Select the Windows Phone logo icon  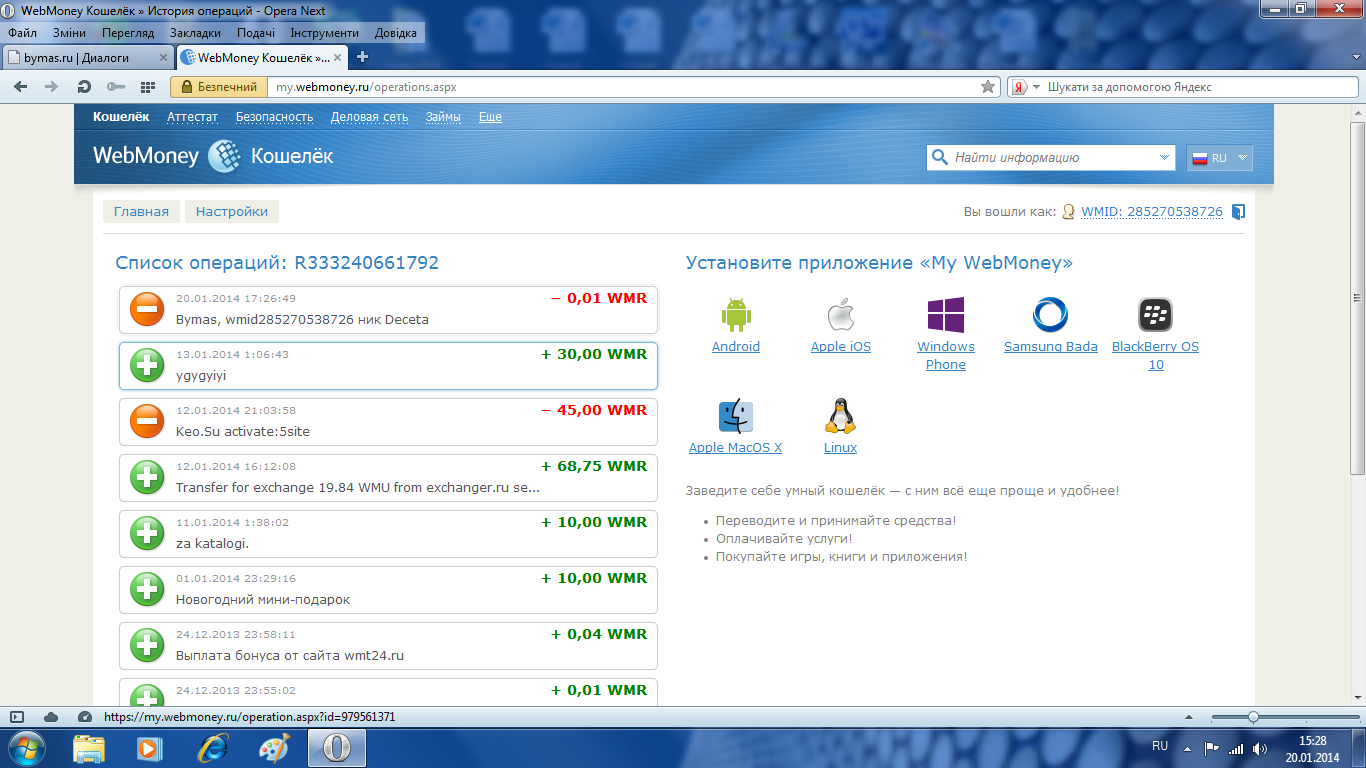[946, 315]
